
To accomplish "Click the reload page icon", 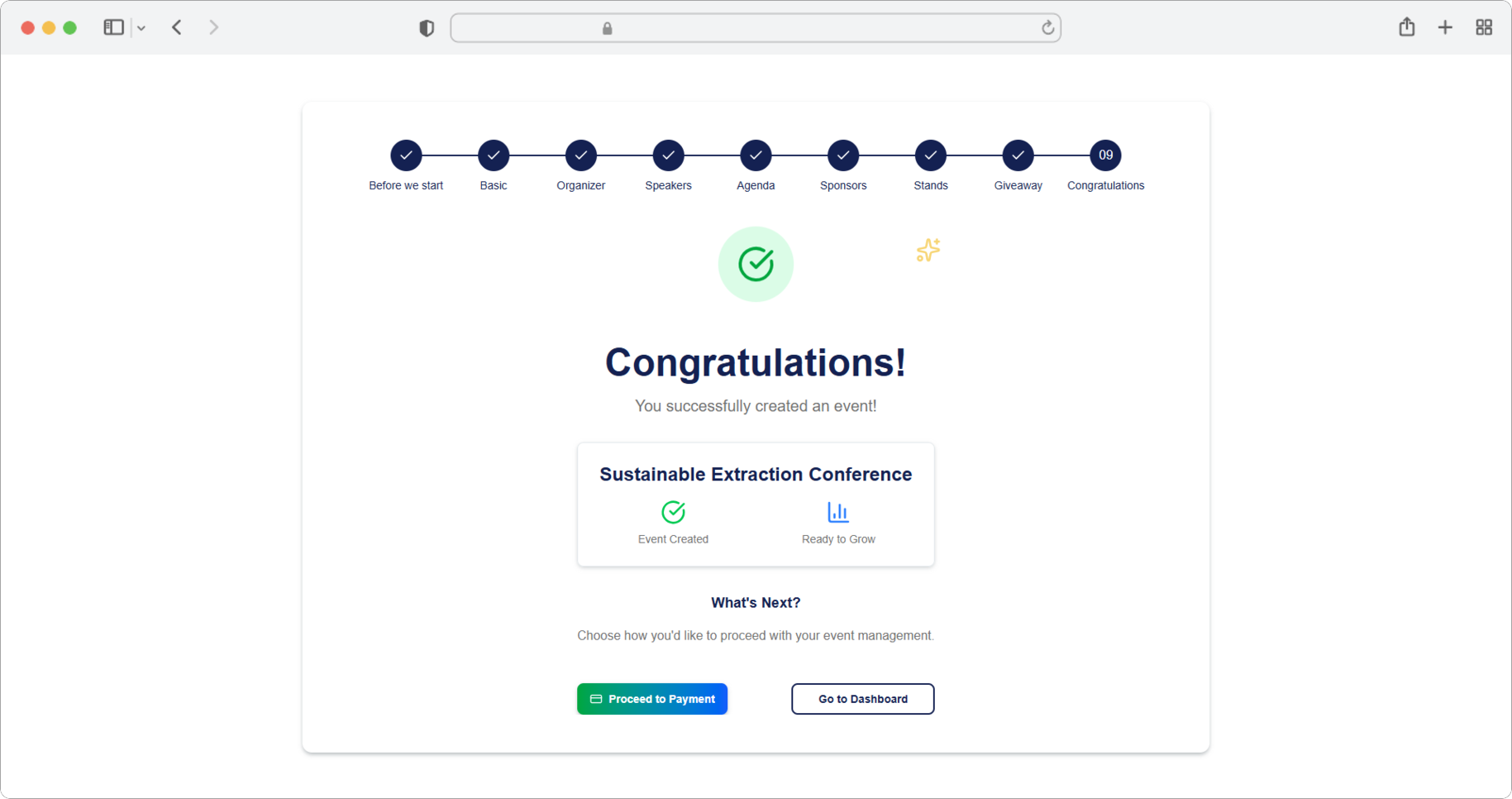I will click(1047, 27).
